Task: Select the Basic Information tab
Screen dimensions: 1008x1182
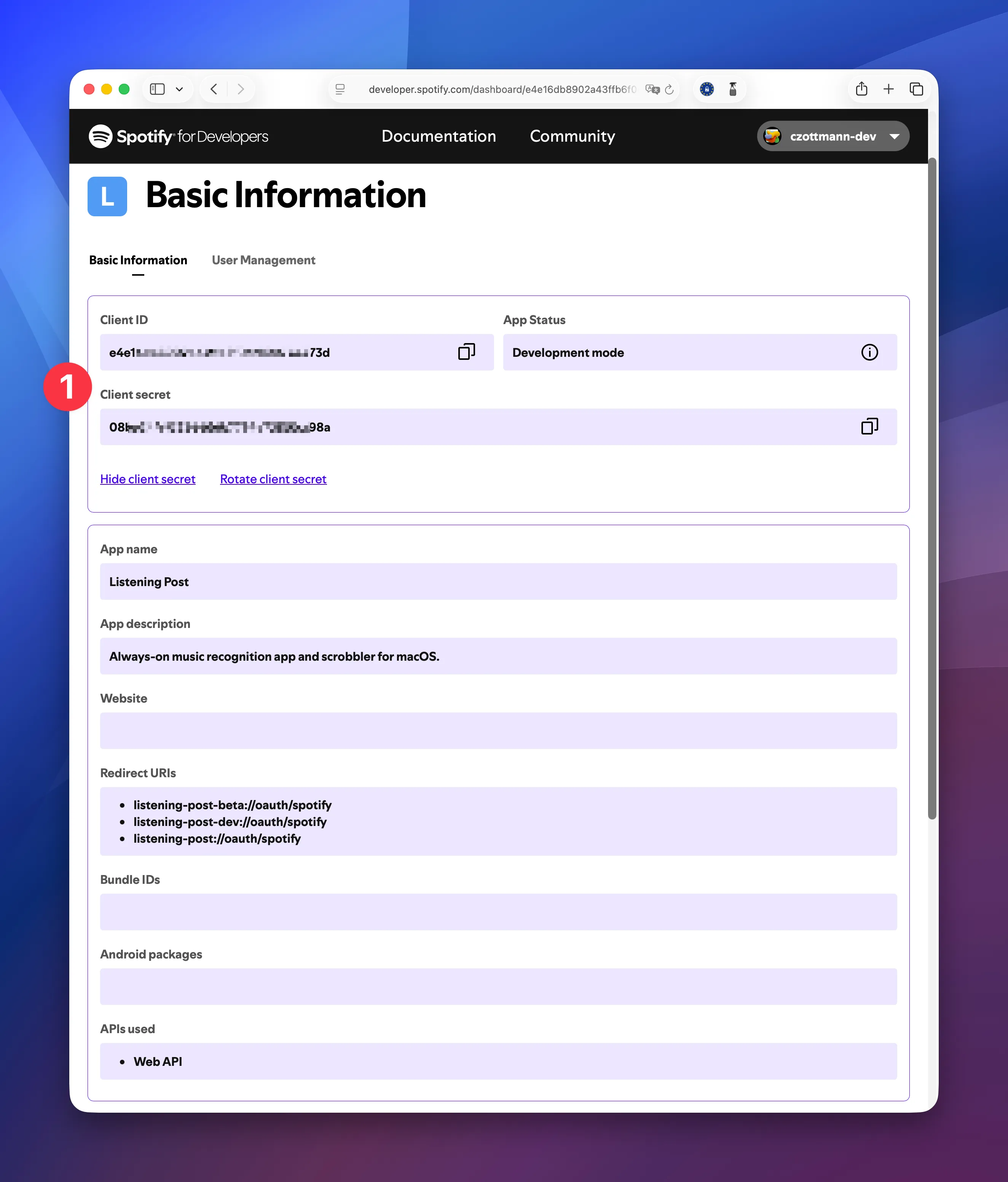Action: point(138,260)
